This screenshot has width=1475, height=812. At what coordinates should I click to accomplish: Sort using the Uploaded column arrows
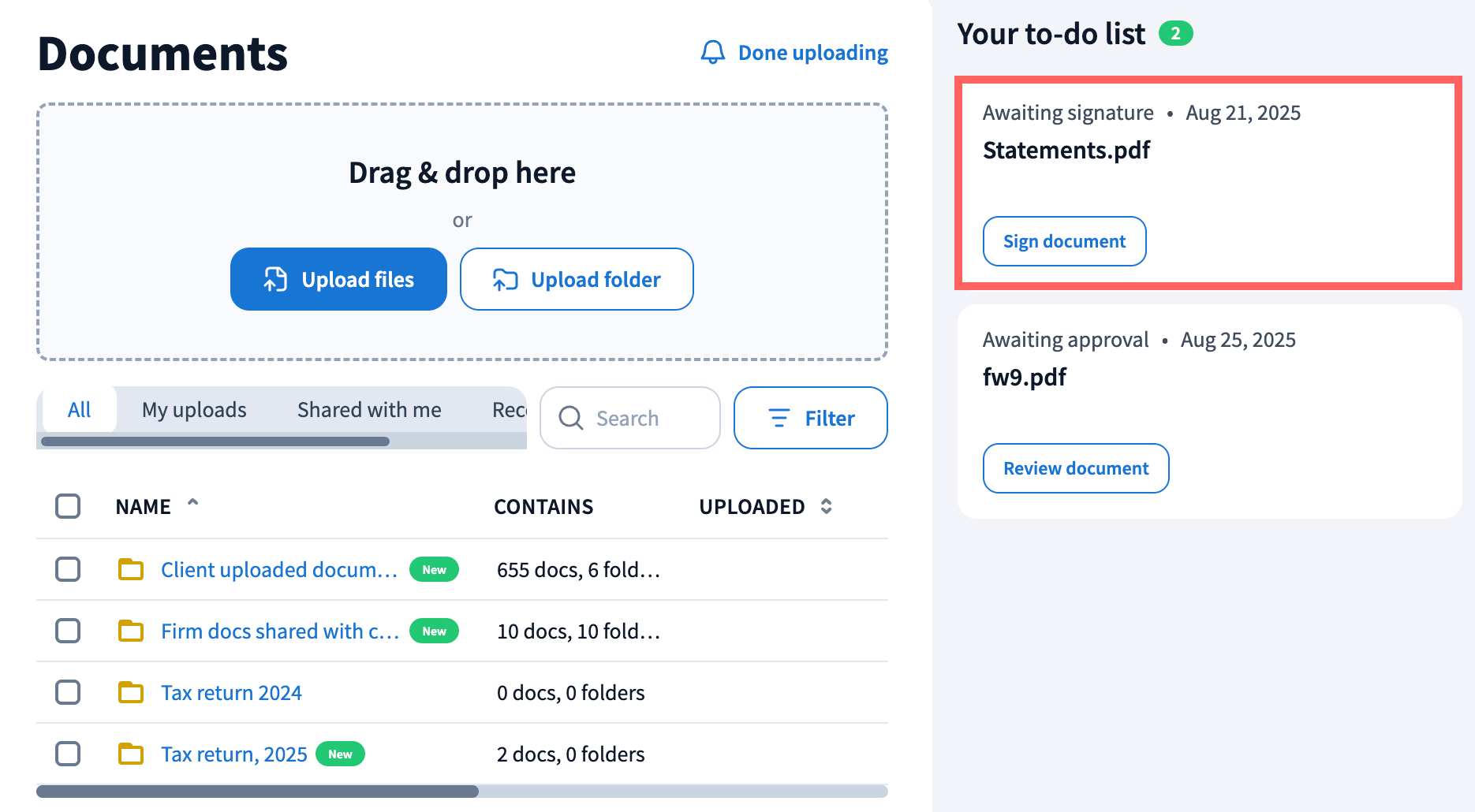(826, 506)
